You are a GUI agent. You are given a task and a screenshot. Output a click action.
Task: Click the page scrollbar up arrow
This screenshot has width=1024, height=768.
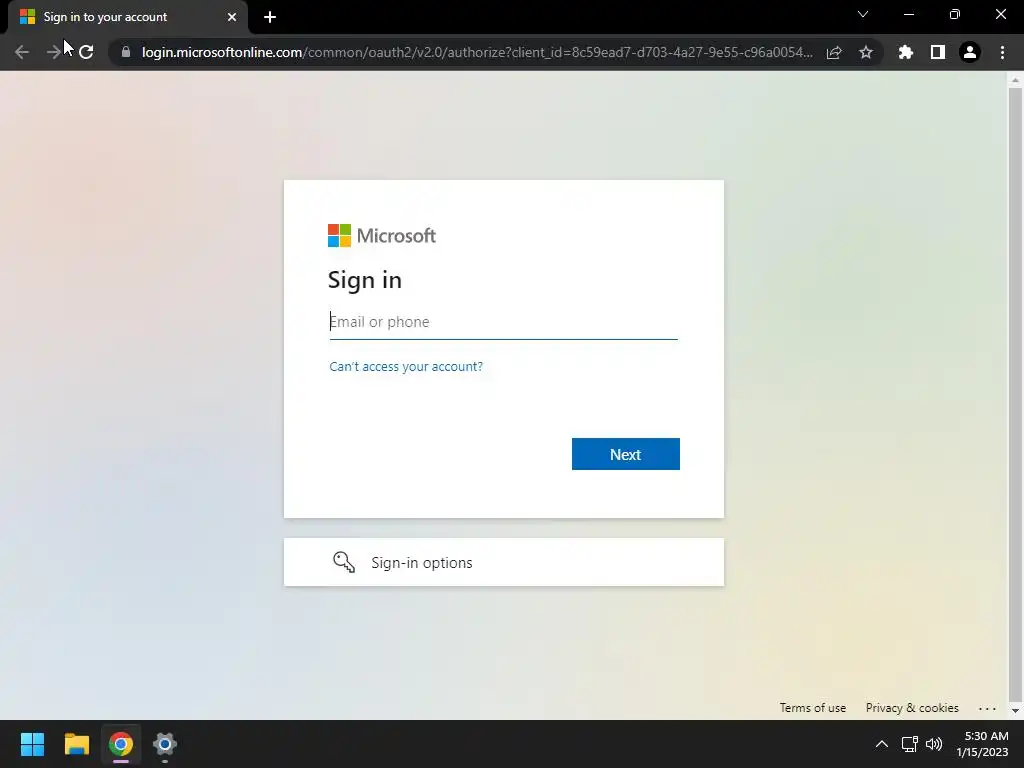pyautogui.click(x=1015, y=80)
